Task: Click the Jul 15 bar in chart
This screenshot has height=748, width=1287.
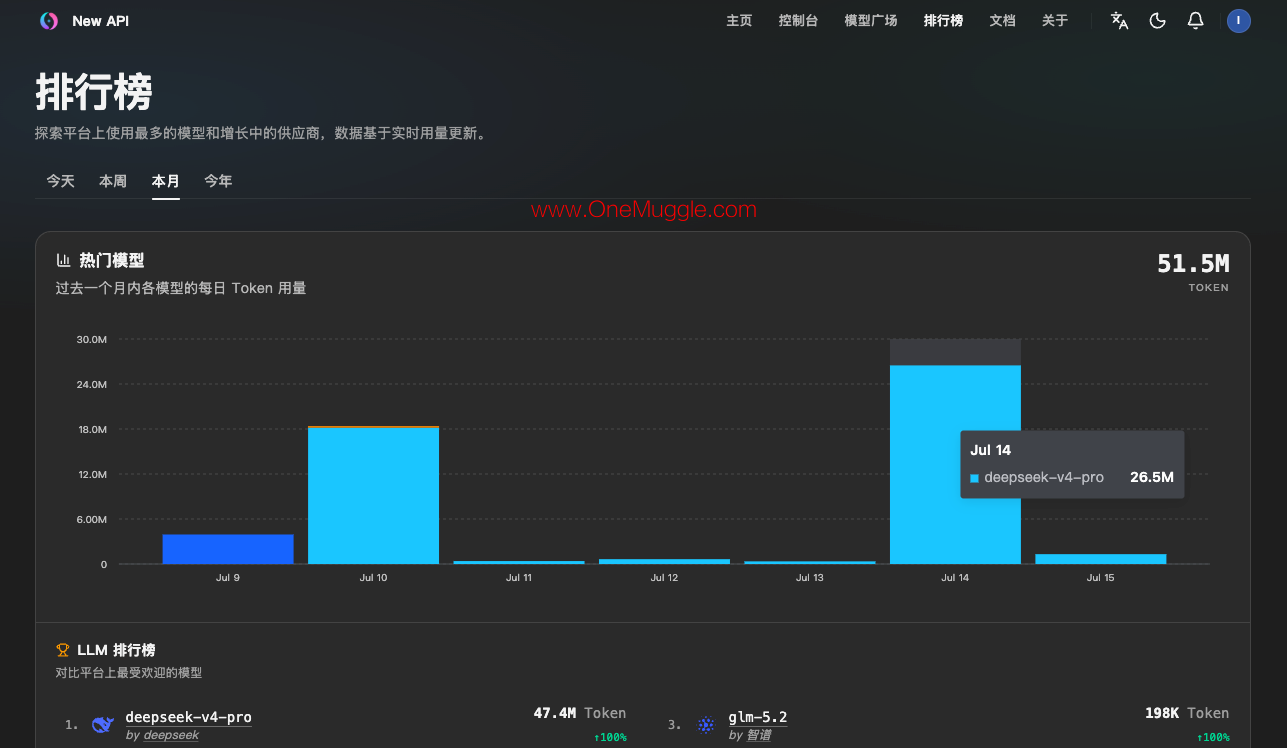Action: (x=1100, y=559)
